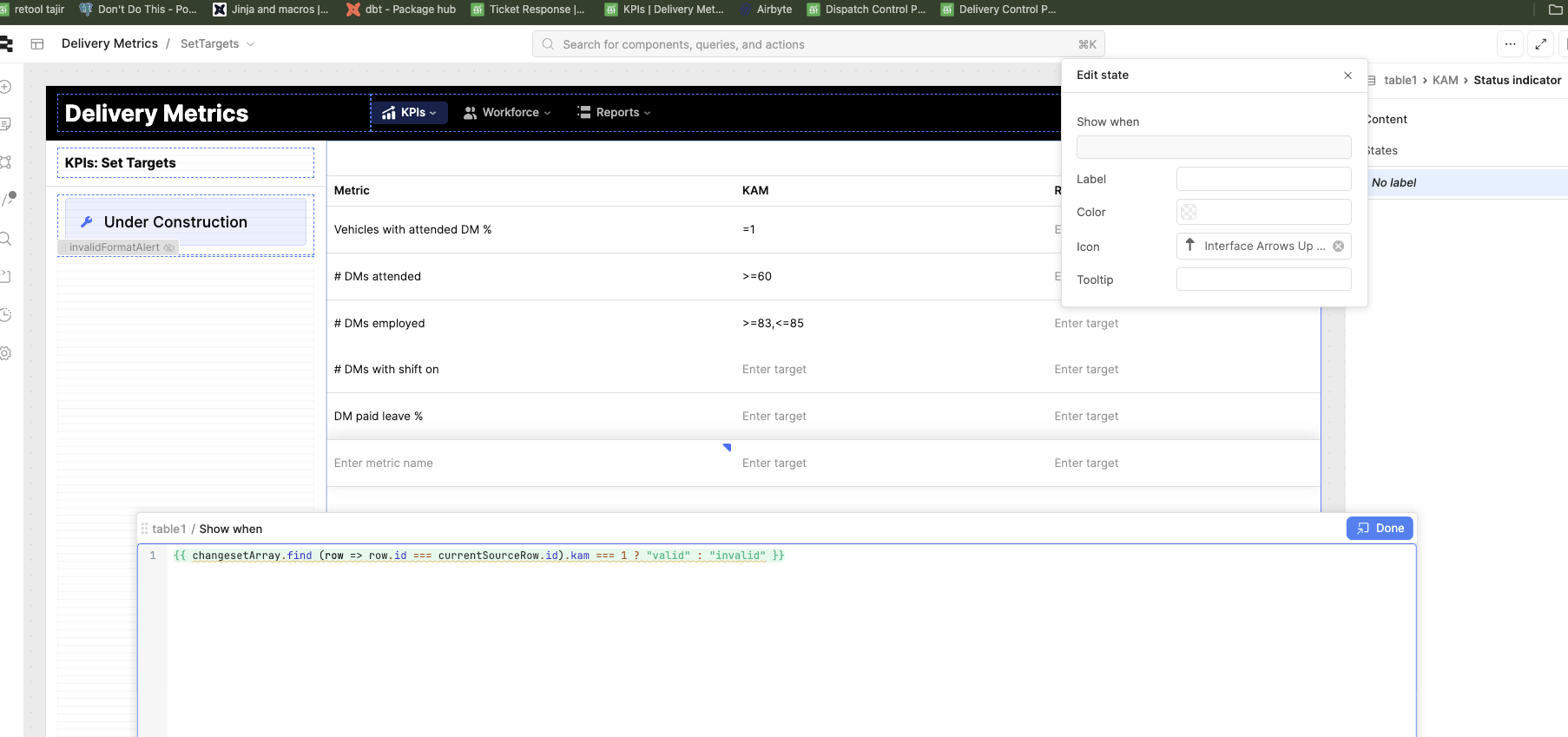Viewport: 1568px width, 737px height.
Task: Expand the SetTargets page dropdown
Action: (x=251, y=44)
